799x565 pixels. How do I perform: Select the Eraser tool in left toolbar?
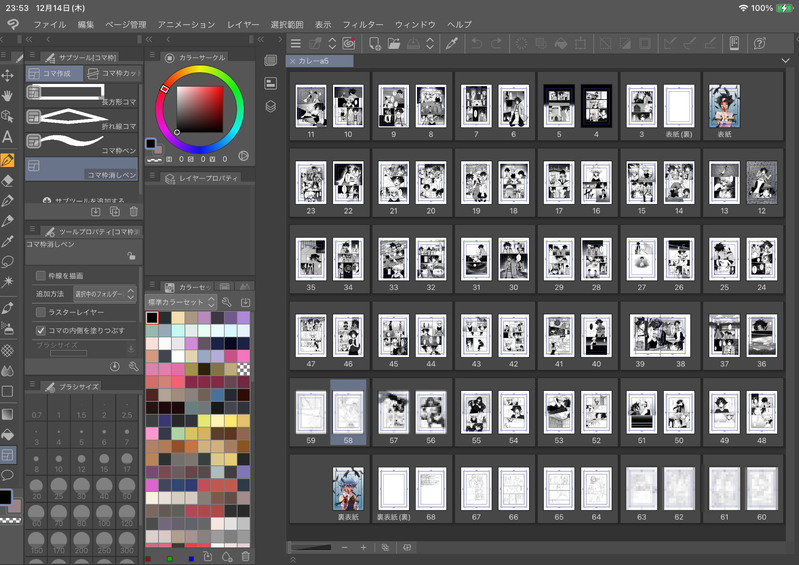7,180
